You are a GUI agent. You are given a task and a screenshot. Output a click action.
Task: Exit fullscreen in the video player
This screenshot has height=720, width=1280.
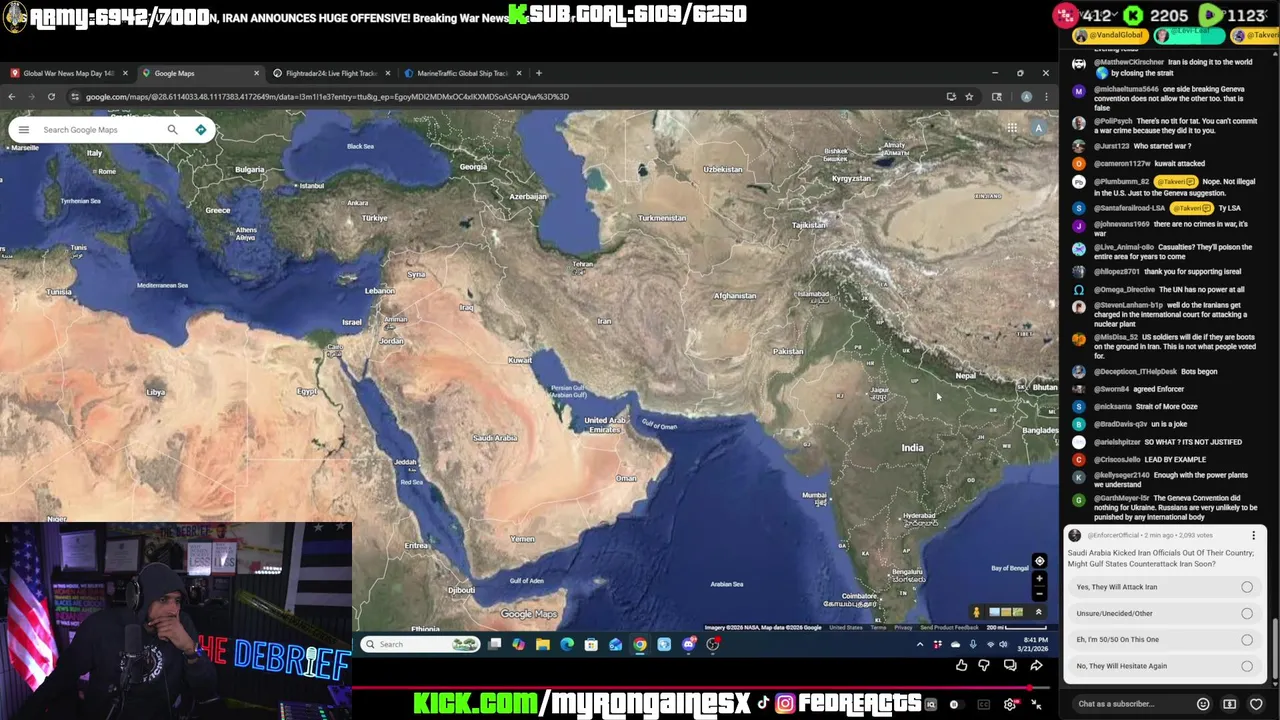coord(1036,704)
